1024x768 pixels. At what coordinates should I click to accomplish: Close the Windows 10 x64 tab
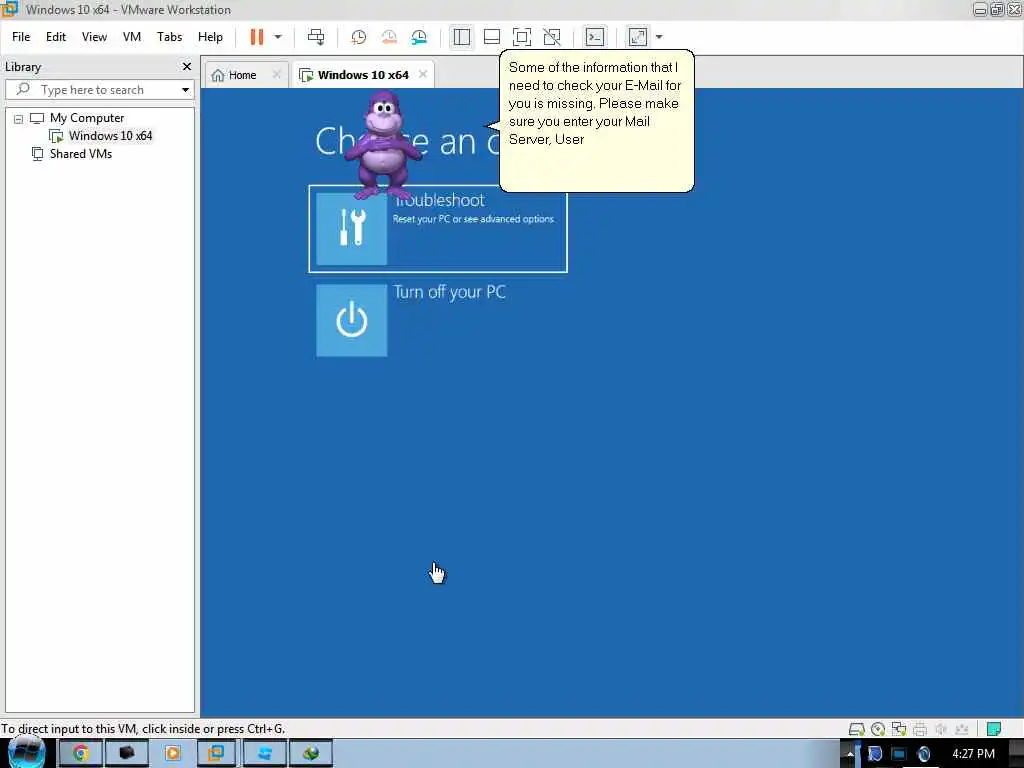pyautogui.click(x=423, y=74)
